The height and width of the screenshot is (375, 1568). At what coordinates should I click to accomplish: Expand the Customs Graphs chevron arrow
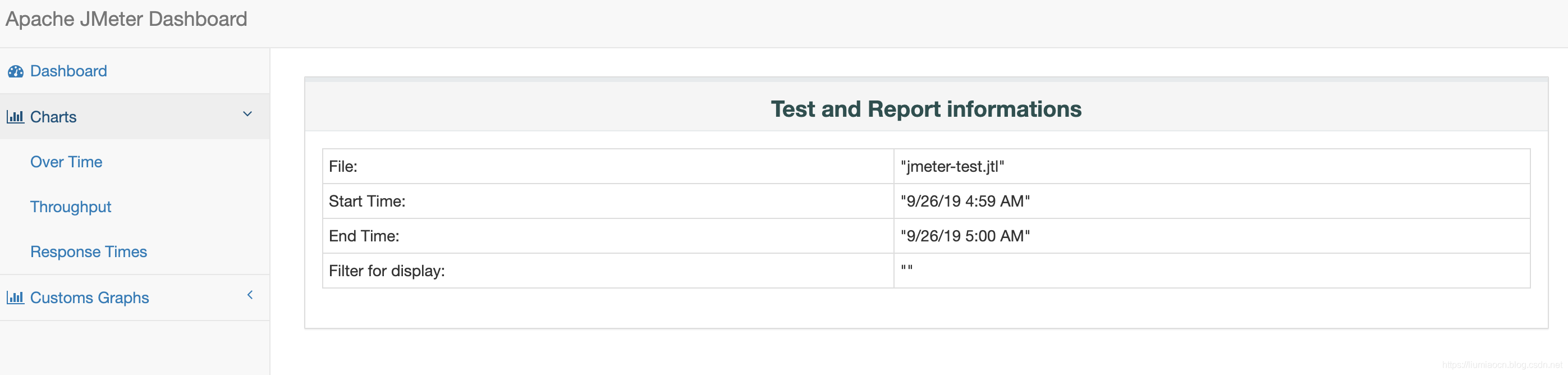[x=250, y=295]
